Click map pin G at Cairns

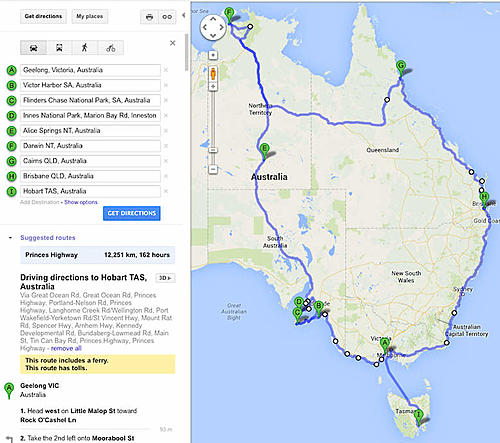click(401, 68)
